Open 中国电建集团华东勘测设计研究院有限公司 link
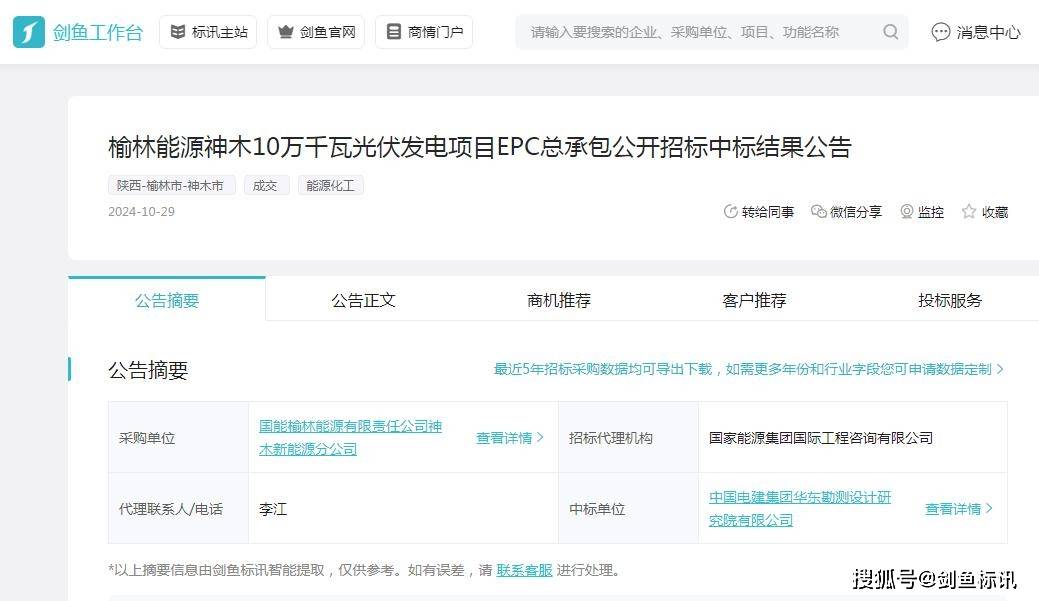1039x601 pixels. pyautogui.click(x=800, y=508)
